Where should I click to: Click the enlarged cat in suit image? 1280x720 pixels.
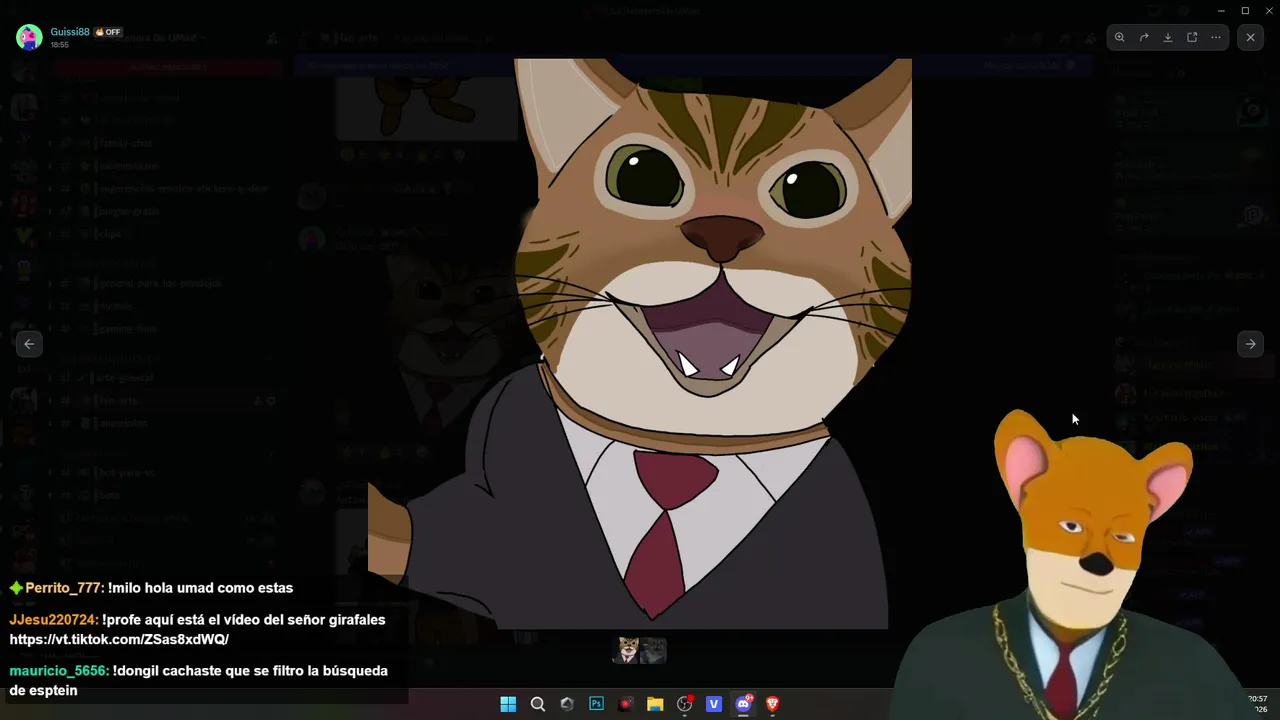click(640, 344)
